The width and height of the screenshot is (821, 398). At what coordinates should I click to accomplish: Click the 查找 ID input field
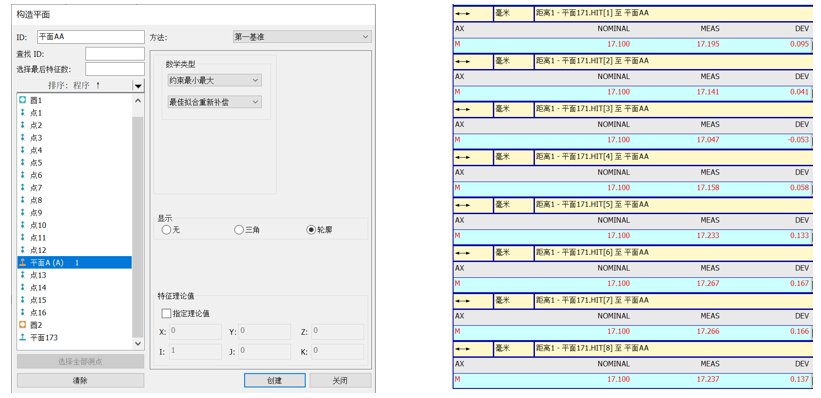point(115,54)
